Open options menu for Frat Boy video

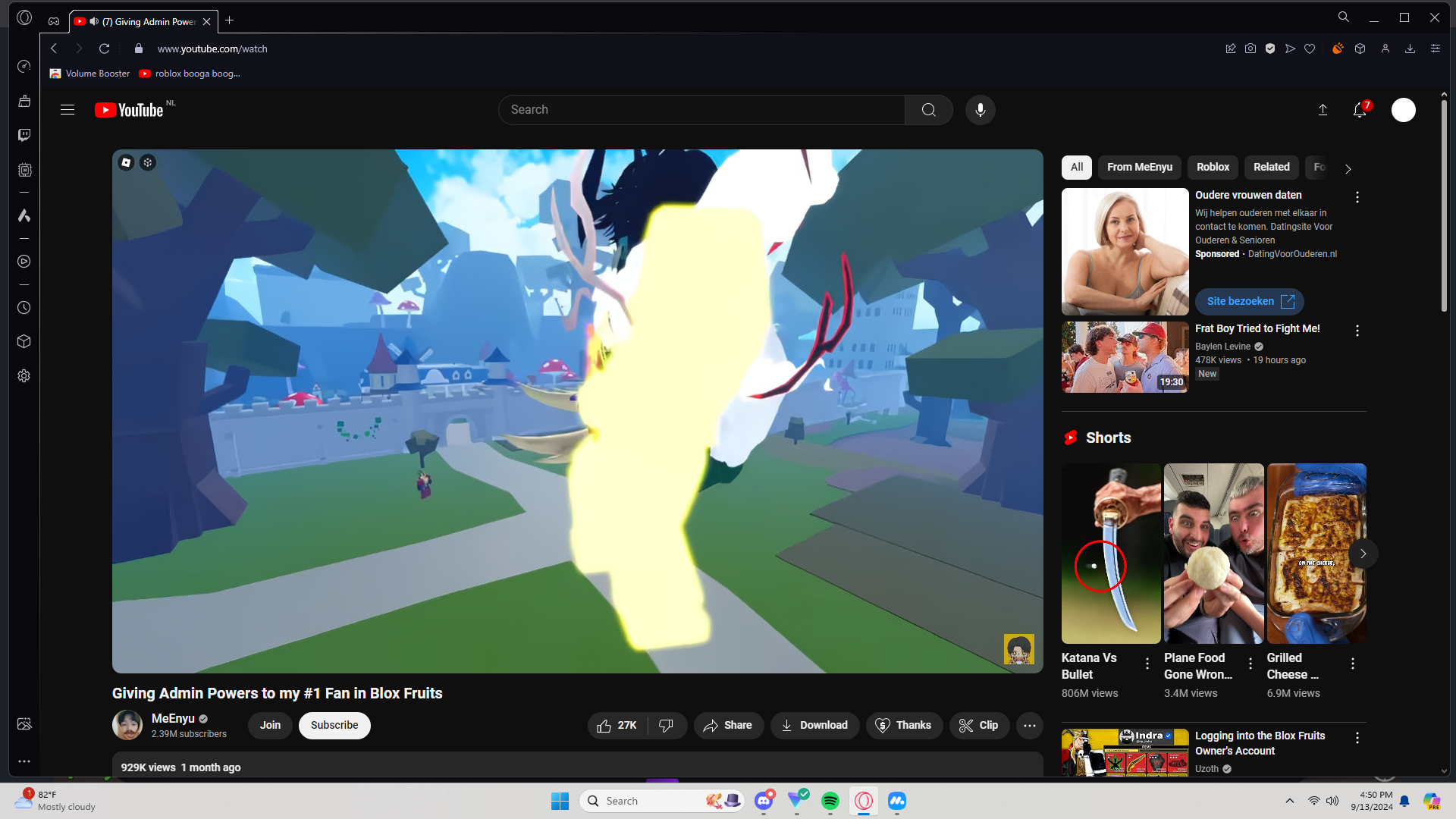[x=1357, y=331]
